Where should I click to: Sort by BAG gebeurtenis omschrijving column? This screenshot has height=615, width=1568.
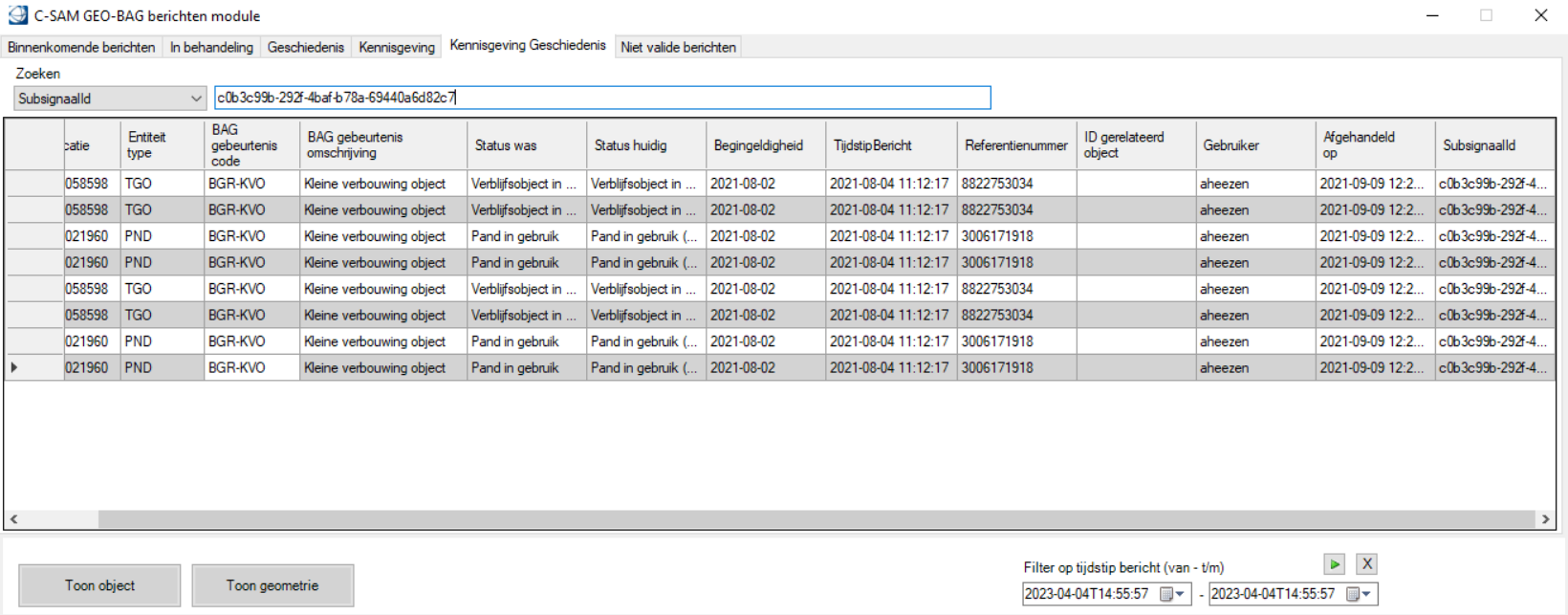(x=383, y=144)
